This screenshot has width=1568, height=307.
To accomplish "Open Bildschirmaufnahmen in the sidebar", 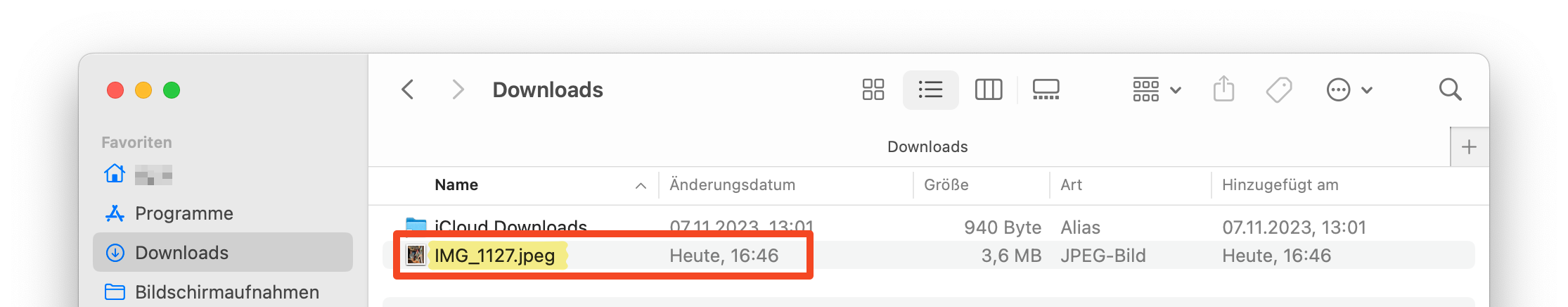I will pos(226,292).
